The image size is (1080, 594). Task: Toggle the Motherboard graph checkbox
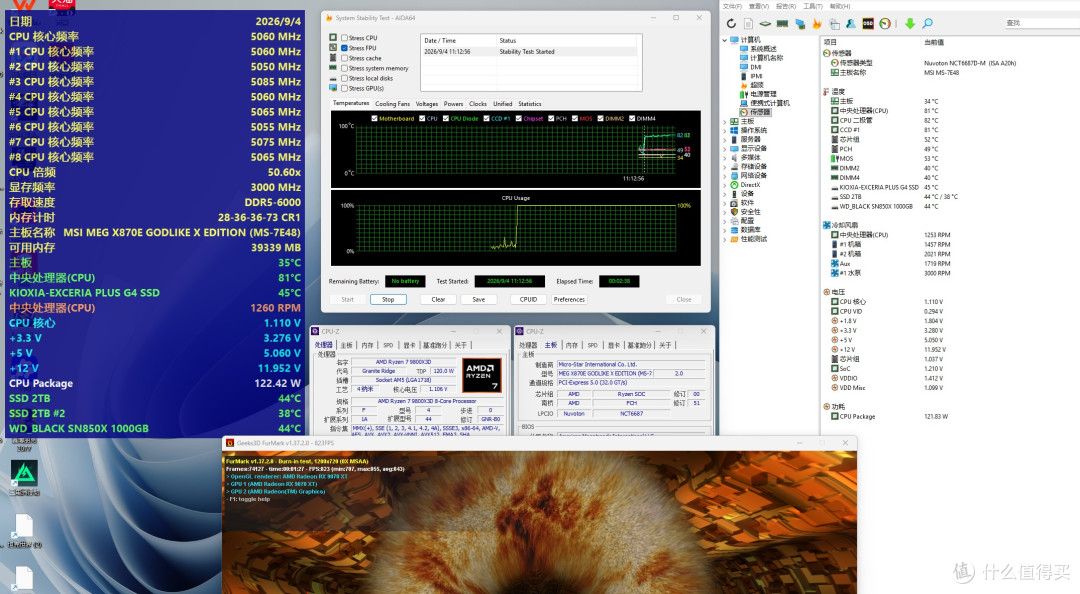tap(374, 119)
